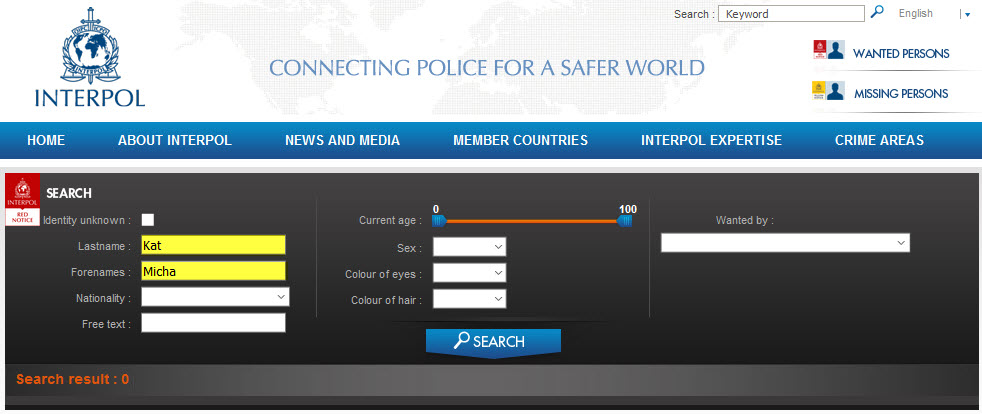Click the red notice icon beside Wanted Persons
The height and width of the screenshot is (414, 982).
(x=819, y=49)
